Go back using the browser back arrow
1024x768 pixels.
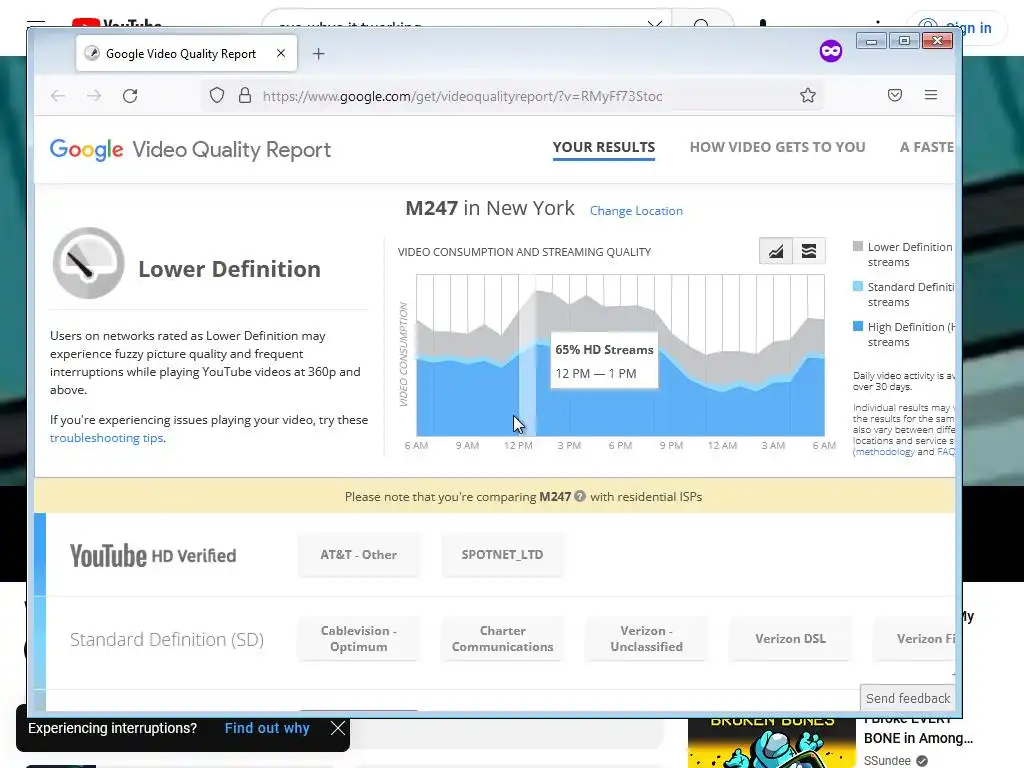point(58,96)
